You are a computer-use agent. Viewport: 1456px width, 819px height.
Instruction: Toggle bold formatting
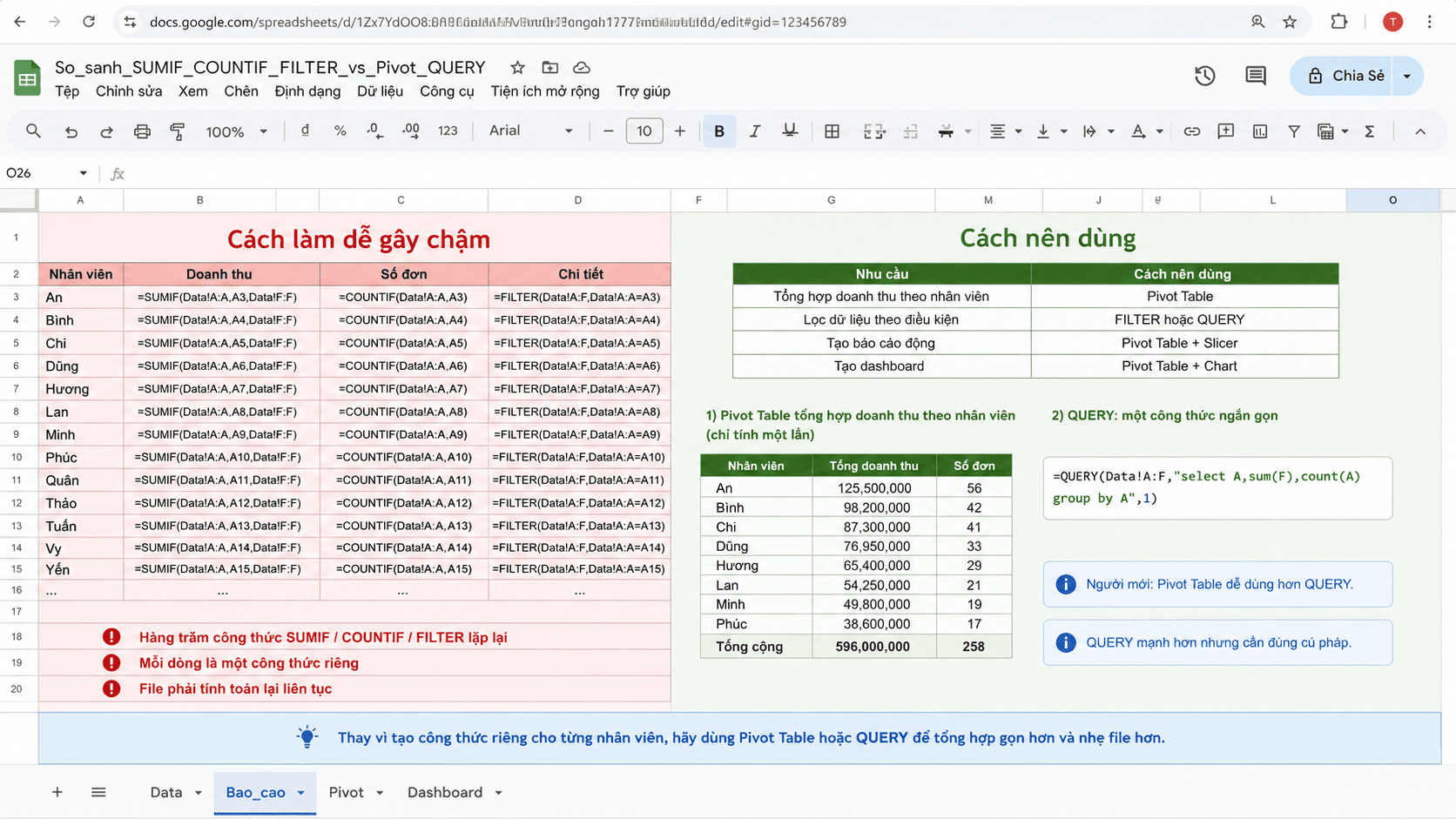[719, 131]
